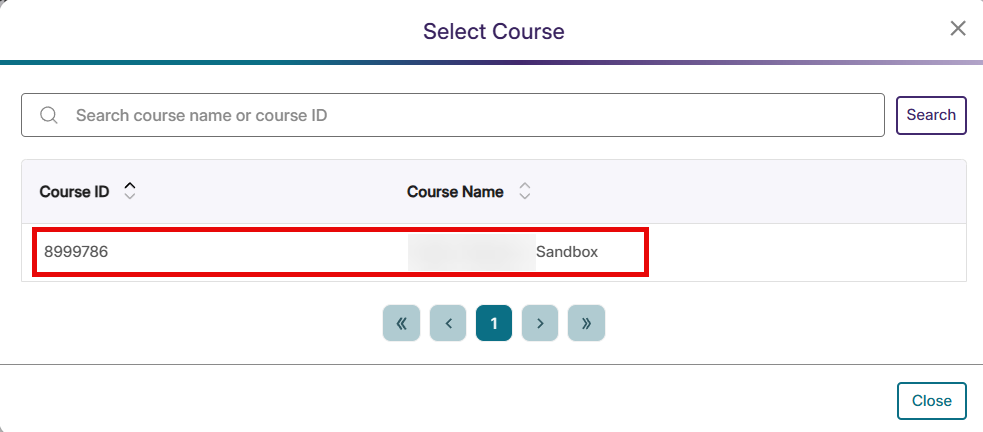
Task: Select course ID 8999786
Action: click(x=76, y=252)
